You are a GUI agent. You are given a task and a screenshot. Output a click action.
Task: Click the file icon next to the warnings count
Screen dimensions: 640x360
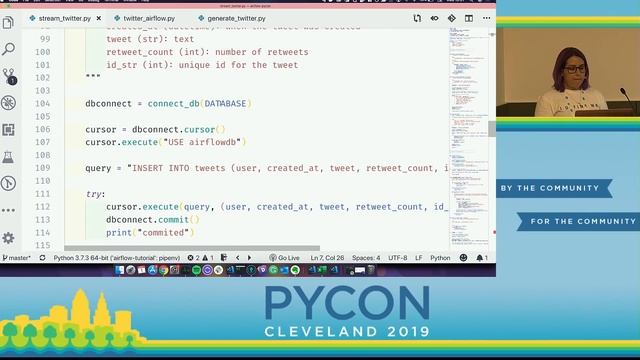click(x=224, y=258)
